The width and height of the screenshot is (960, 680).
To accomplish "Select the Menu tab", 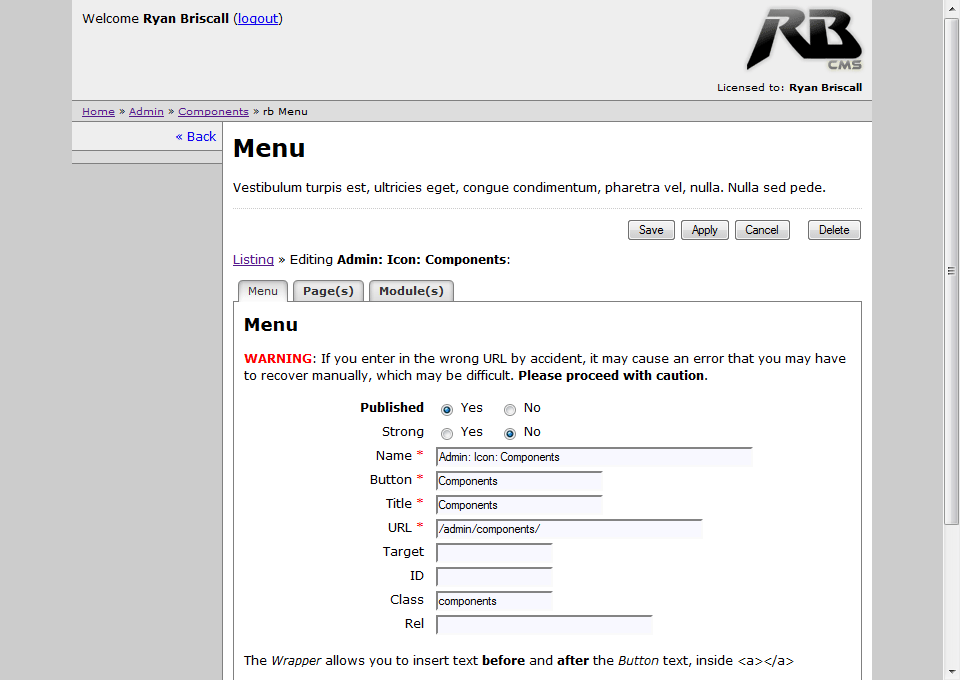I will click(263, 291).
